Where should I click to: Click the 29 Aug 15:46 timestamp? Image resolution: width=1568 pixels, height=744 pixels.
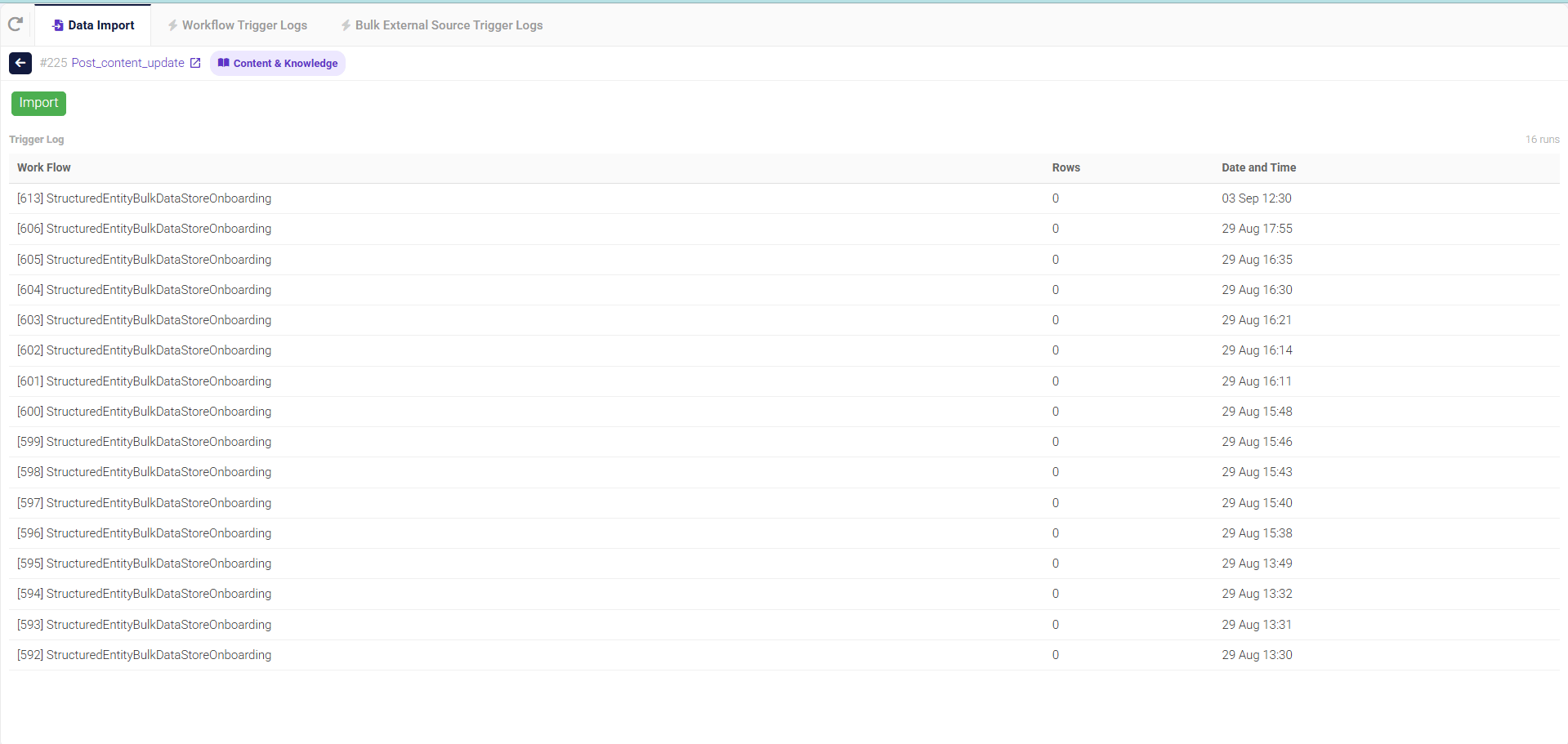click(x=1257, y=442)
